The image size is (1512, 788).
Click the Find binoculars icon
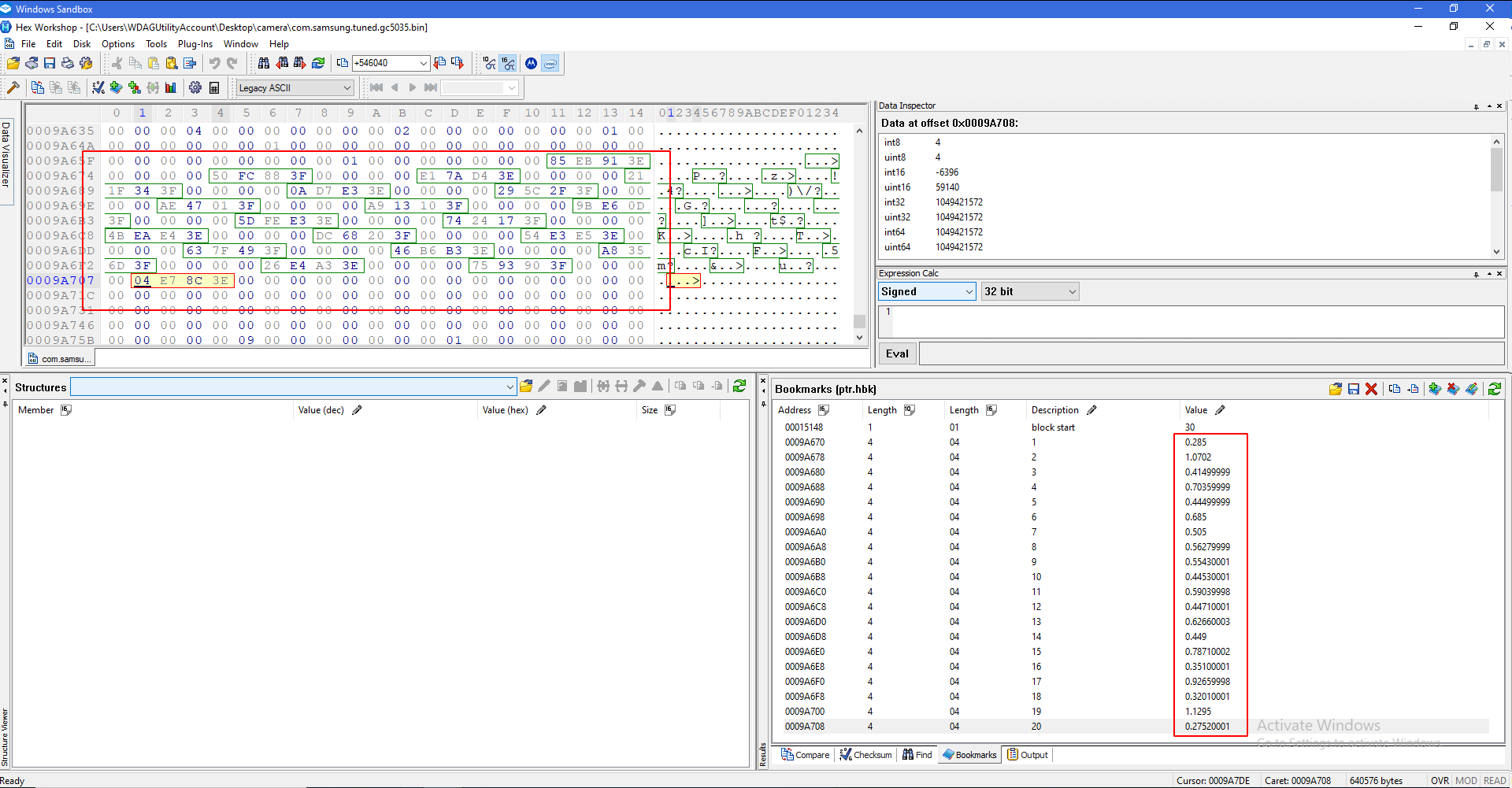coord(264,63)
